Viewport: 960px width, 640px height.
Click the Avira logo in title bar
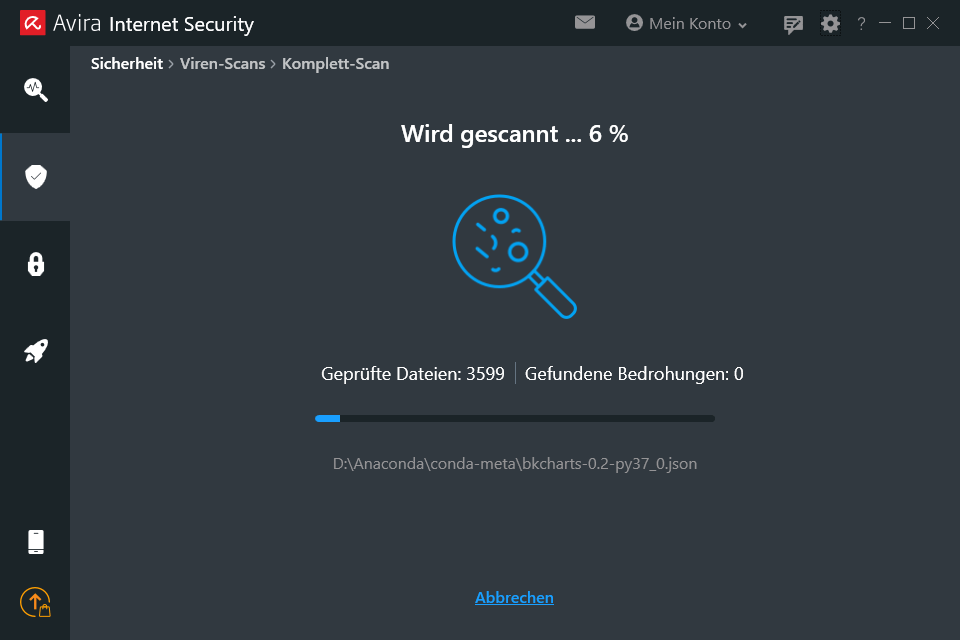pyautogui.click(x=32, y=23)
